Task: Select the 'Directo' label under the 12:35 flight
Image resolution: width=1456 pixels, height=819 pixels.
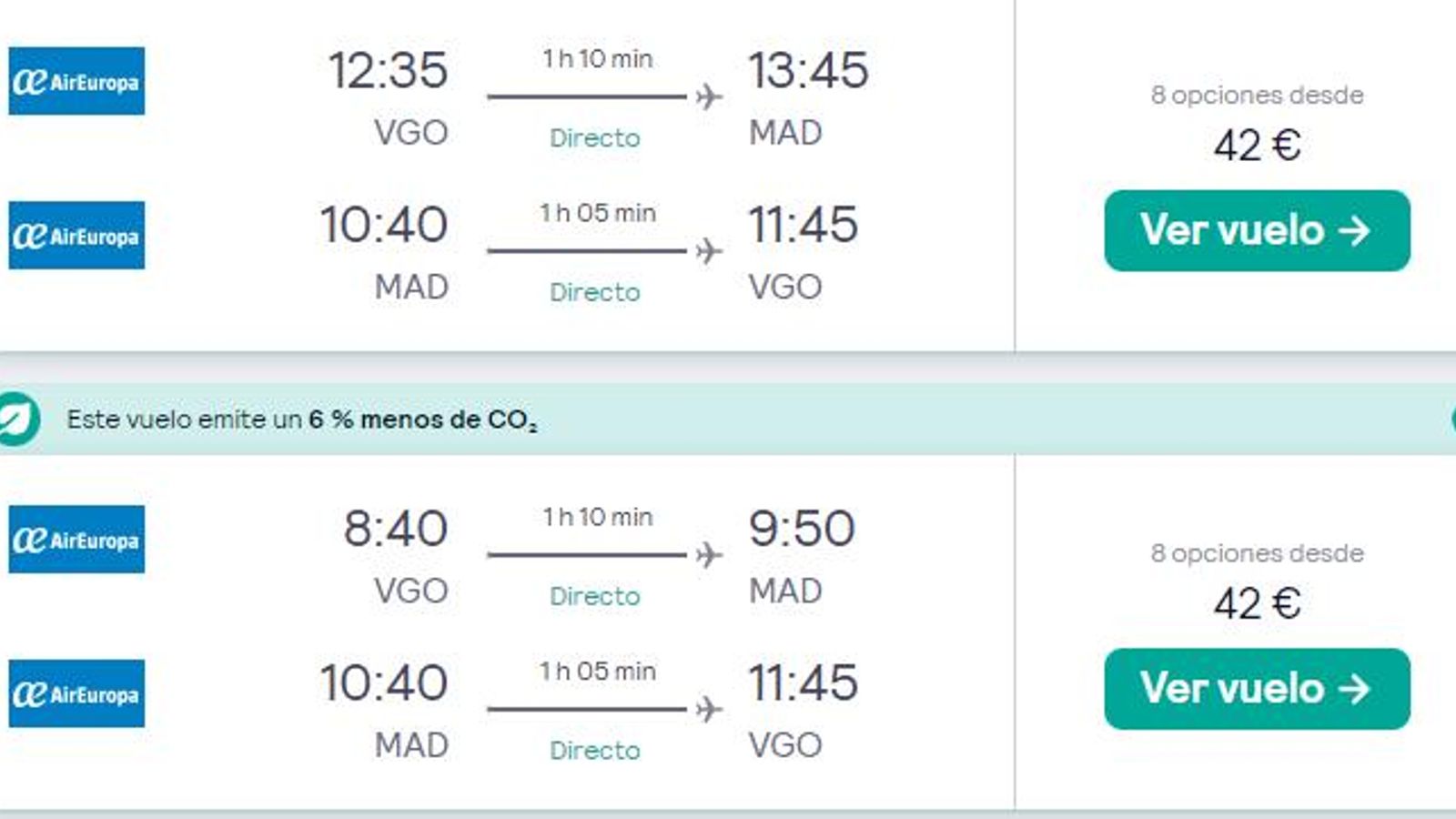Action: point(595,138)
